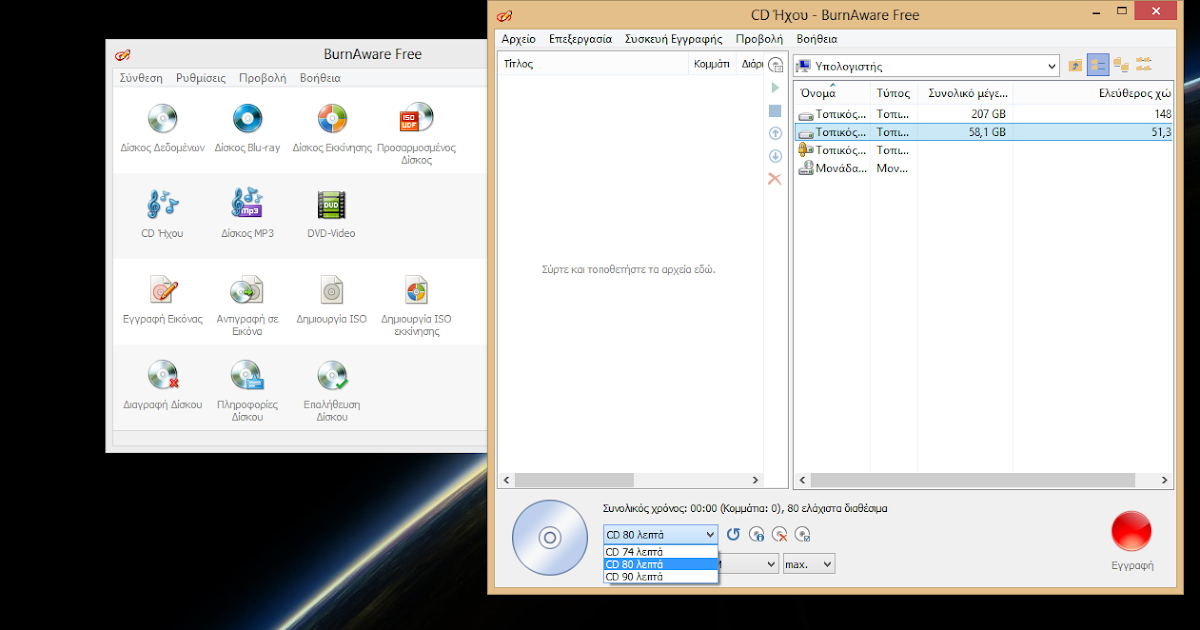Move track down with the down-arrow icon
This screenshot has width=1200, height=630.
(775, 156)
